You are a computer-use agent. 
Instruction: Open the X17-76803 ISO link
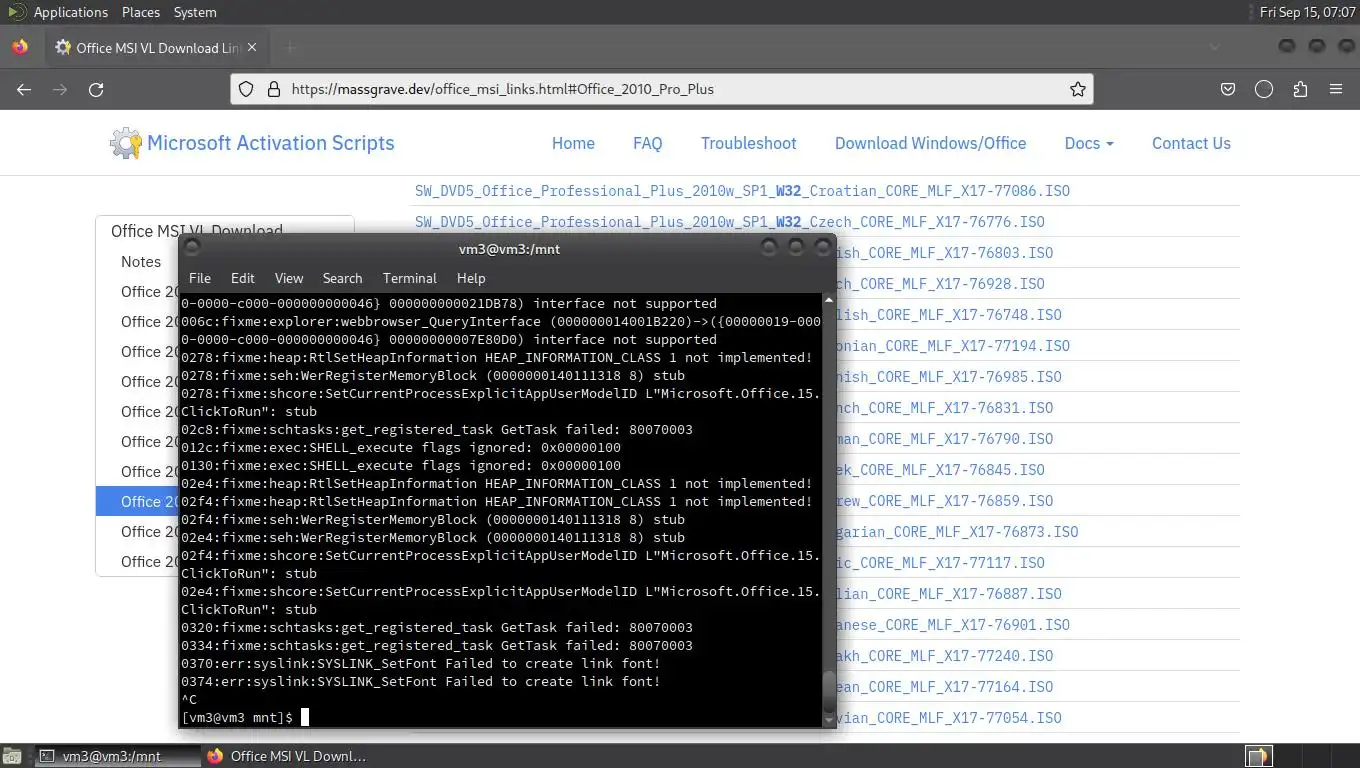pos(945,253)
